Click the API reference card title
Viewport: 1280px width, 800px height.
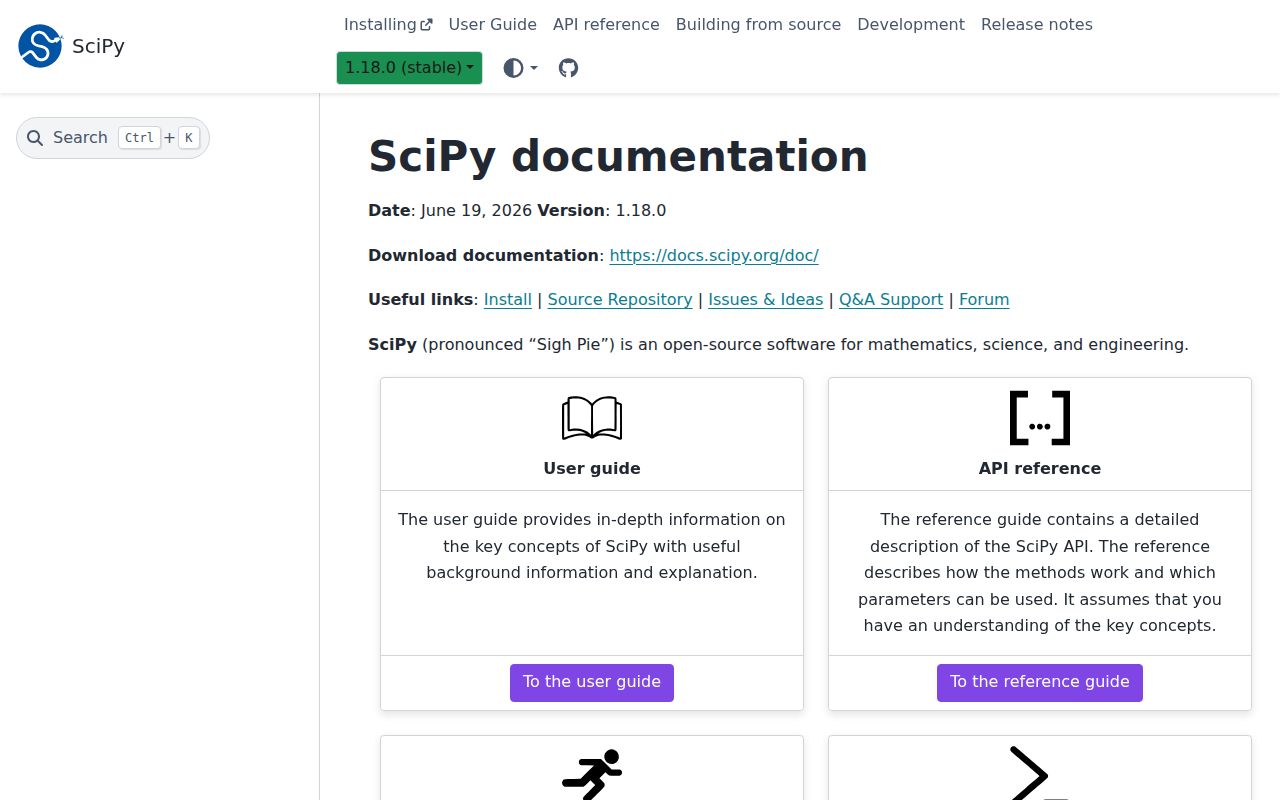coord(1040,468)
